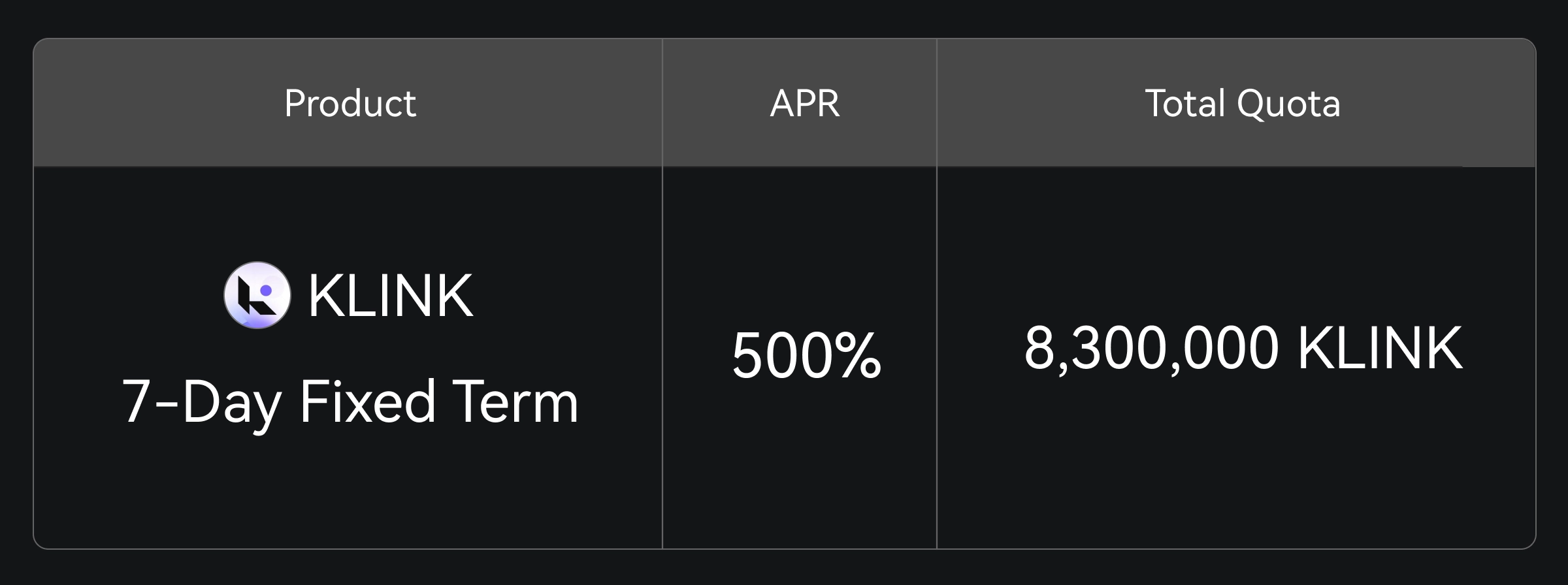
Task: Click the KLINK name beside the logo
Action: tap(390, 296)
